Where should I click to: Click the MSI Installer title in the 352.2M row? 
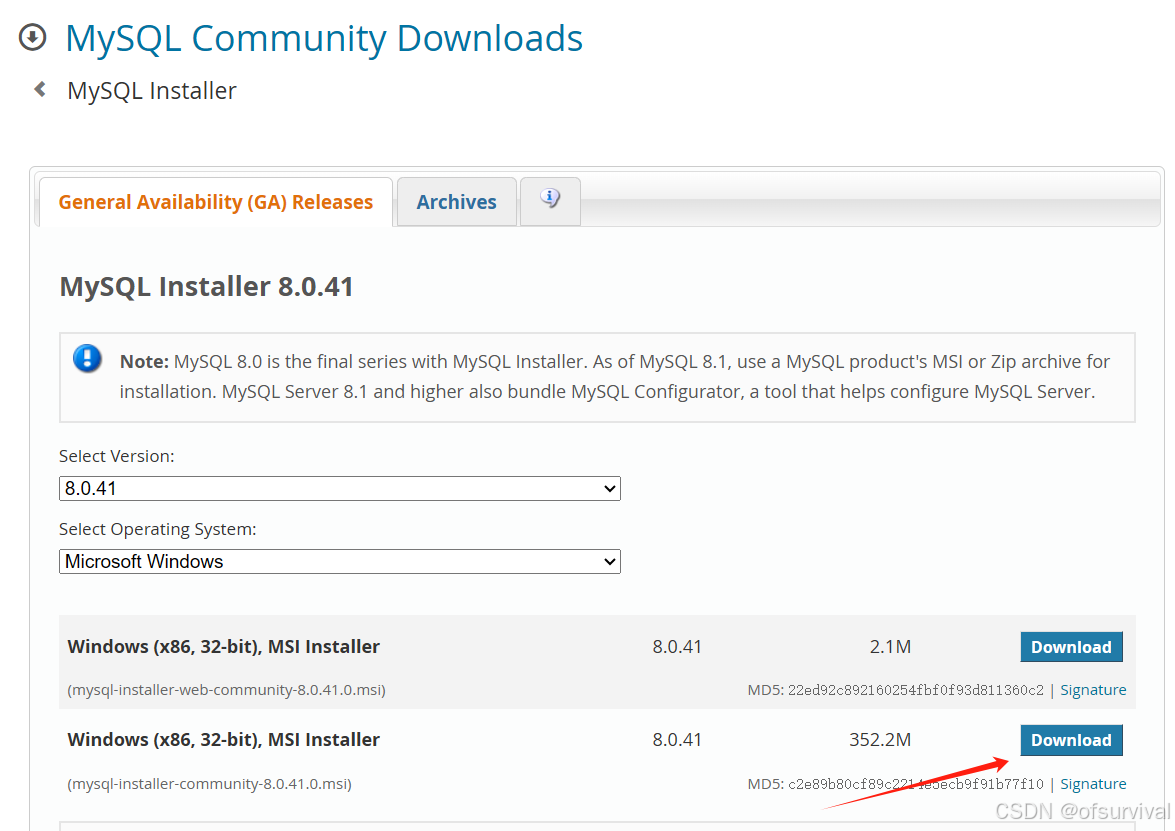[x=223, y=740]
